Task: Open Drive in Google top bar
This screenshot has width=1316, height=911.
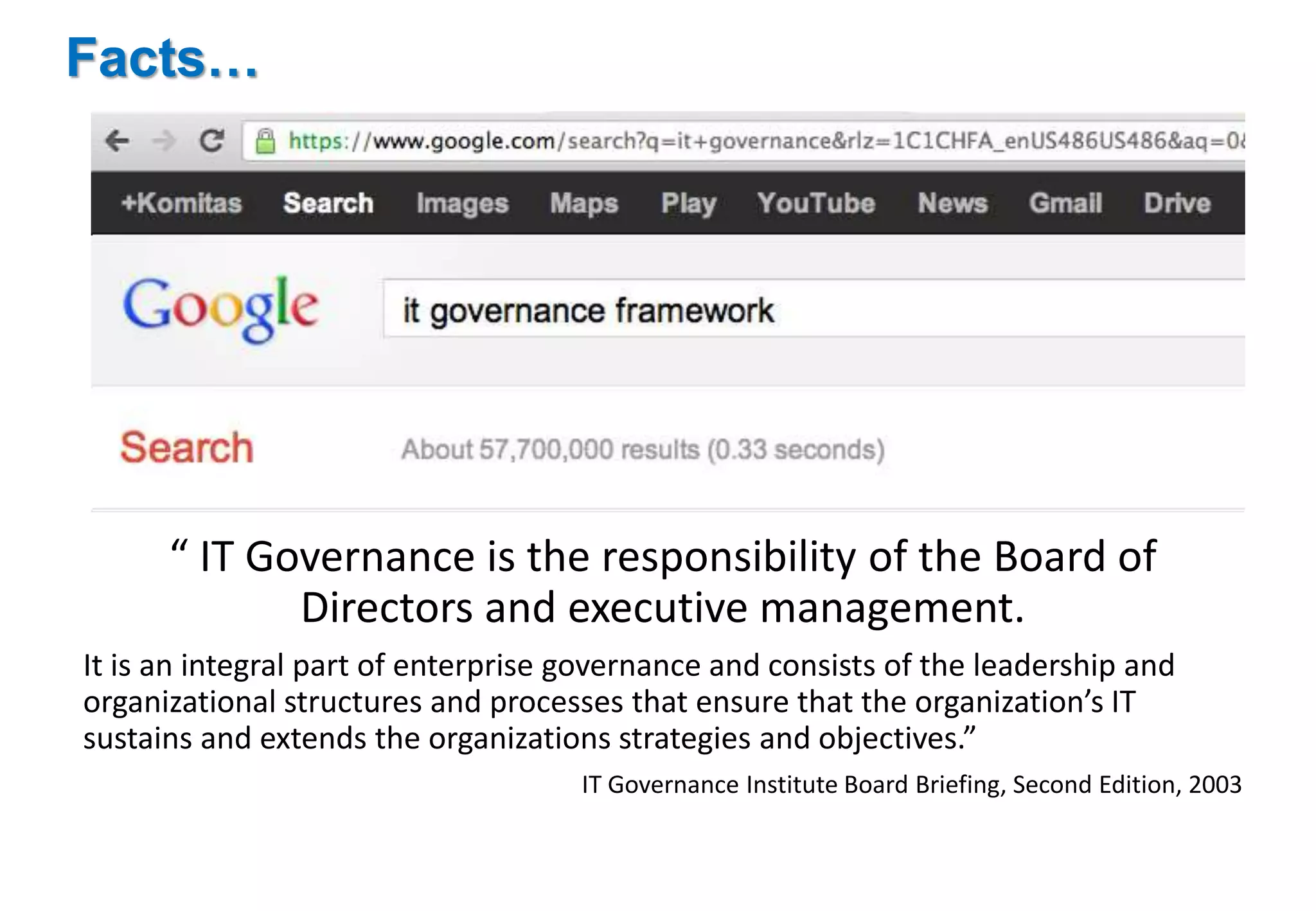Action: click(x=1177, y=203)
